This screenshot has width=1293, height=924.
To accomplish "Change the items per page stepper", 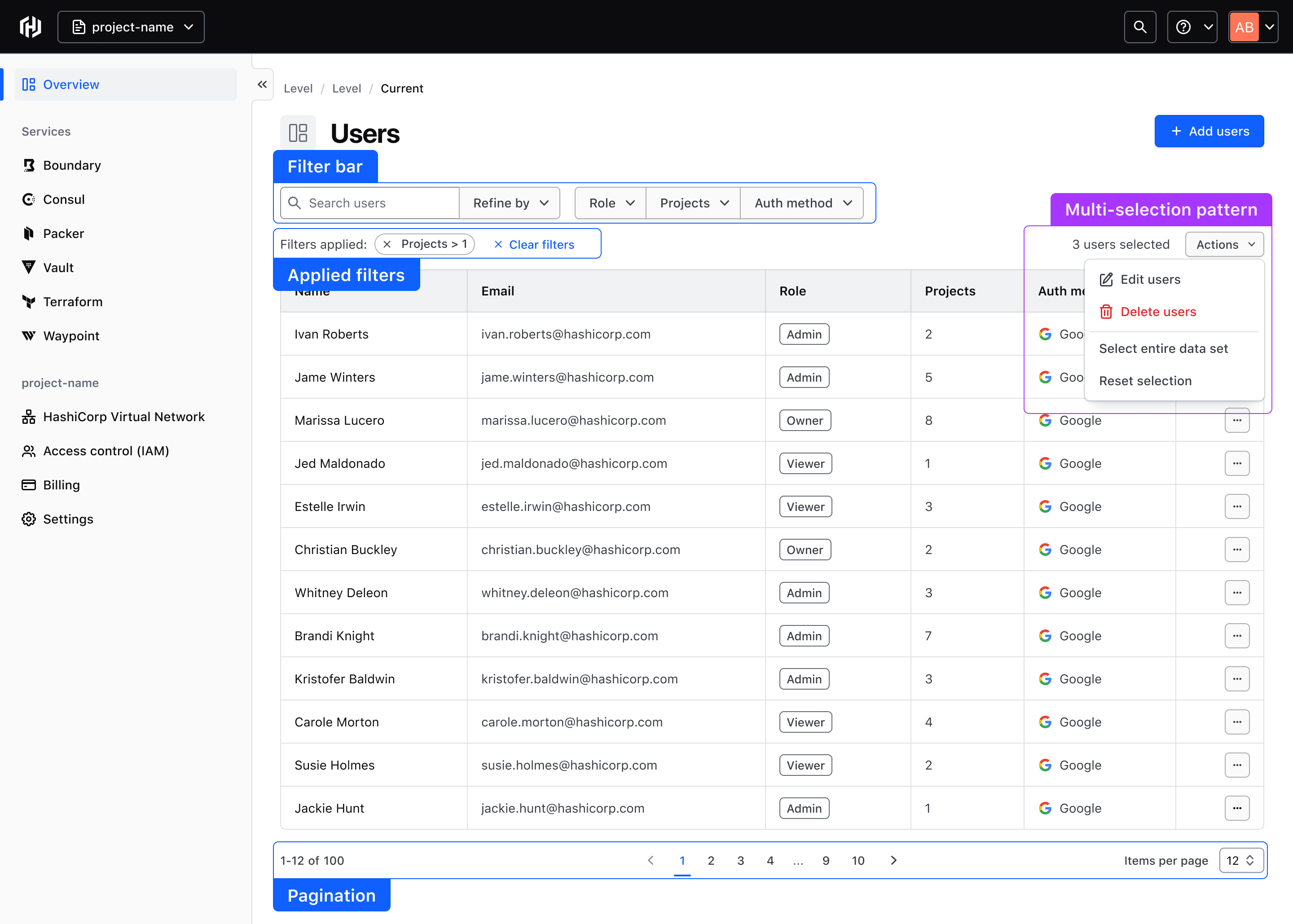I will pos(1241,860).
